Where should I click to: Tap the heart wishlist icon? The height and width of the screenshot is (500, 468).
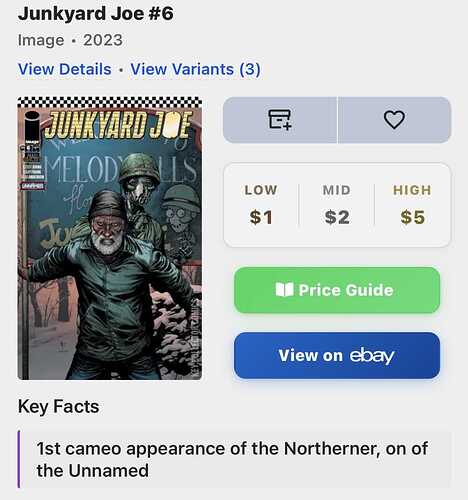394,120
